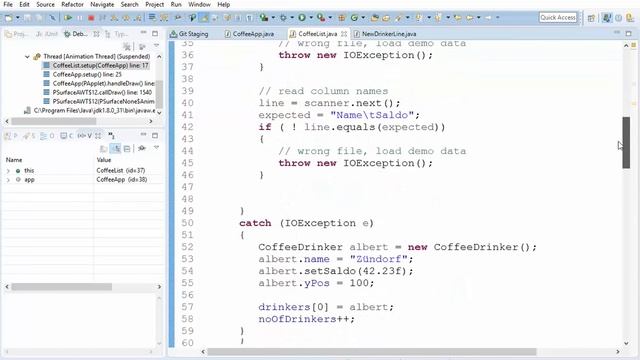Toggle Show Type Names in Variables view
The height and width of the screenshot is (360, 640).
tap(104, 149)
